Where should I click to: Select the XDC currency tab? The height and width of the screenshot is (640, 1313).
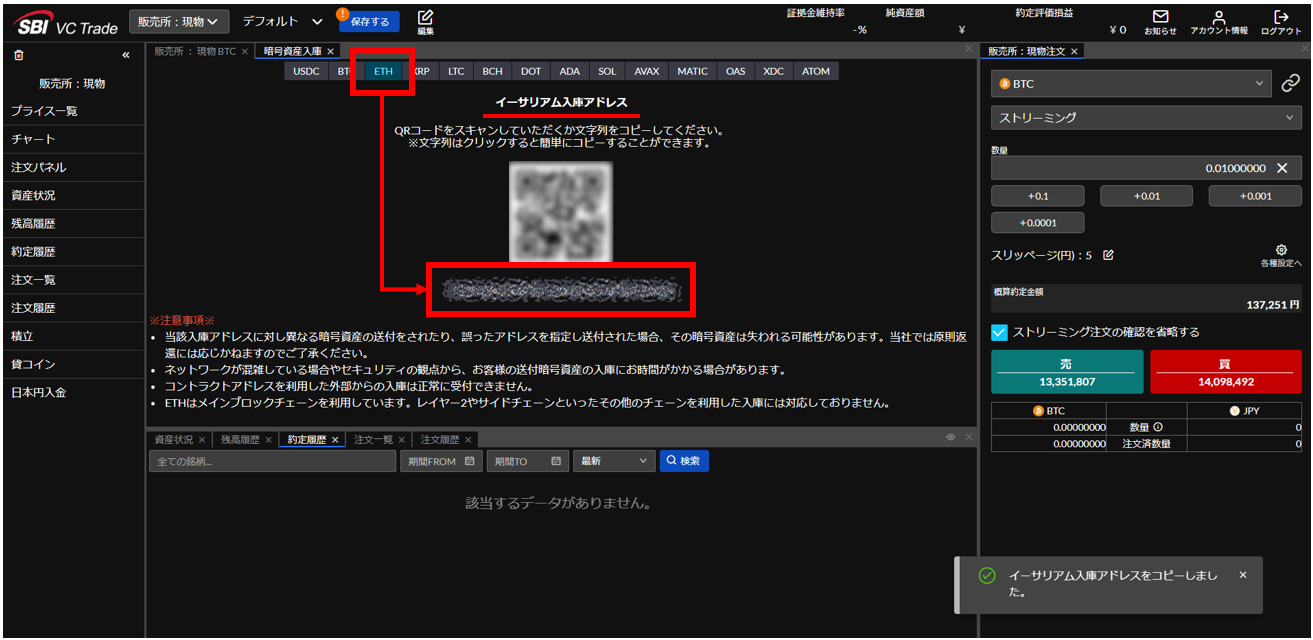[x=774, y=71]
